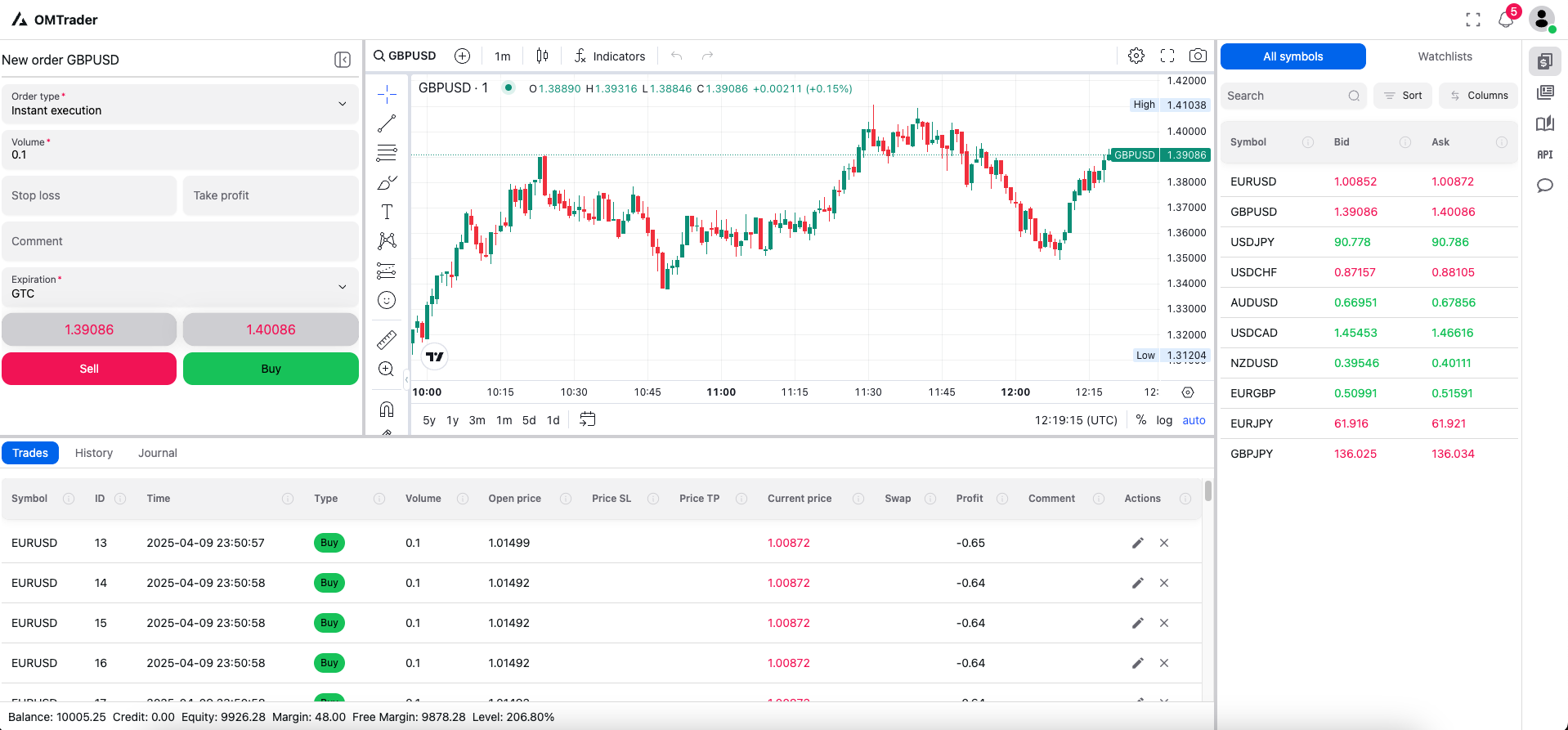Click the Stop loss input field

tap(89, 195)
